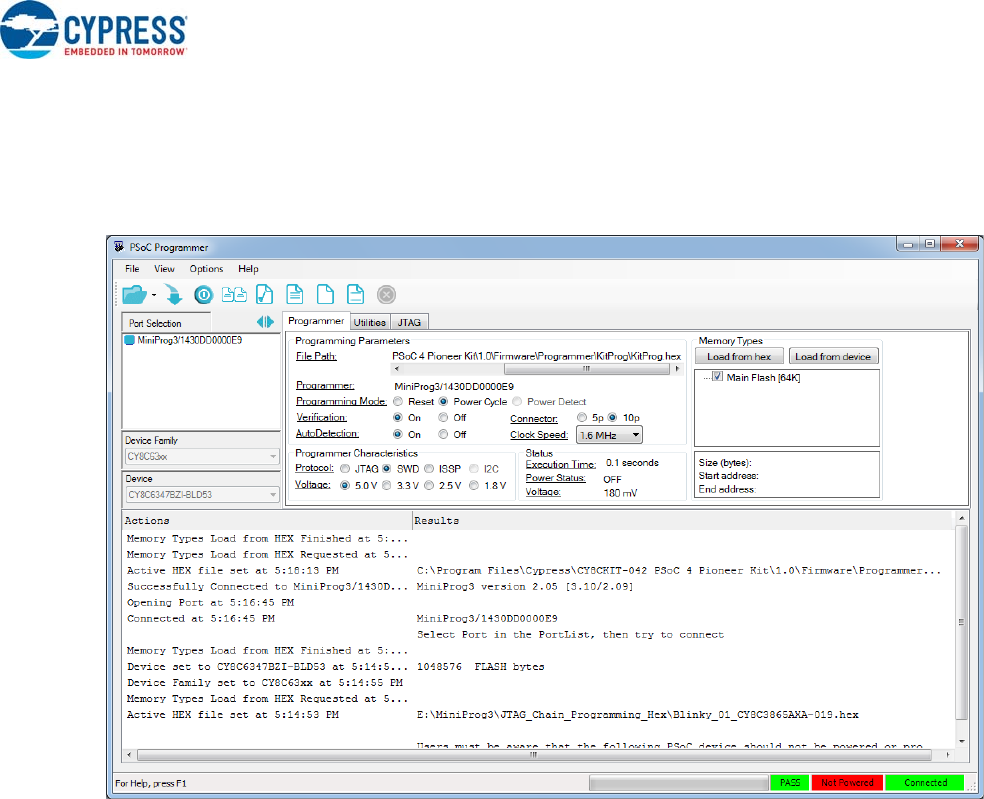Click the blank page toolbar icon

click(x=325, y=294)
